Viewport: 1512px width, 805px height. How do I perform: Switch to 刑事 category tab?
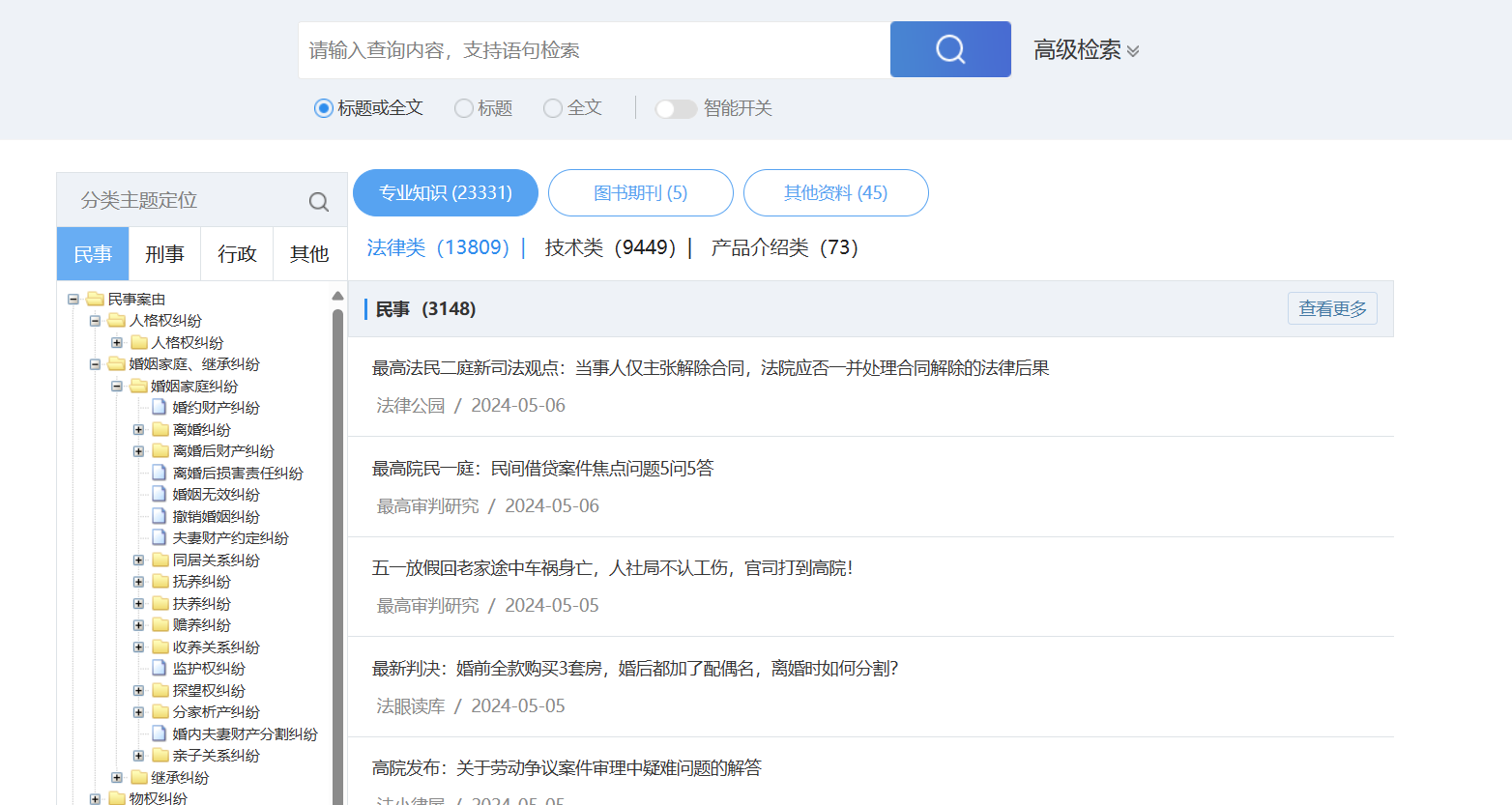[x=164, y=254]
